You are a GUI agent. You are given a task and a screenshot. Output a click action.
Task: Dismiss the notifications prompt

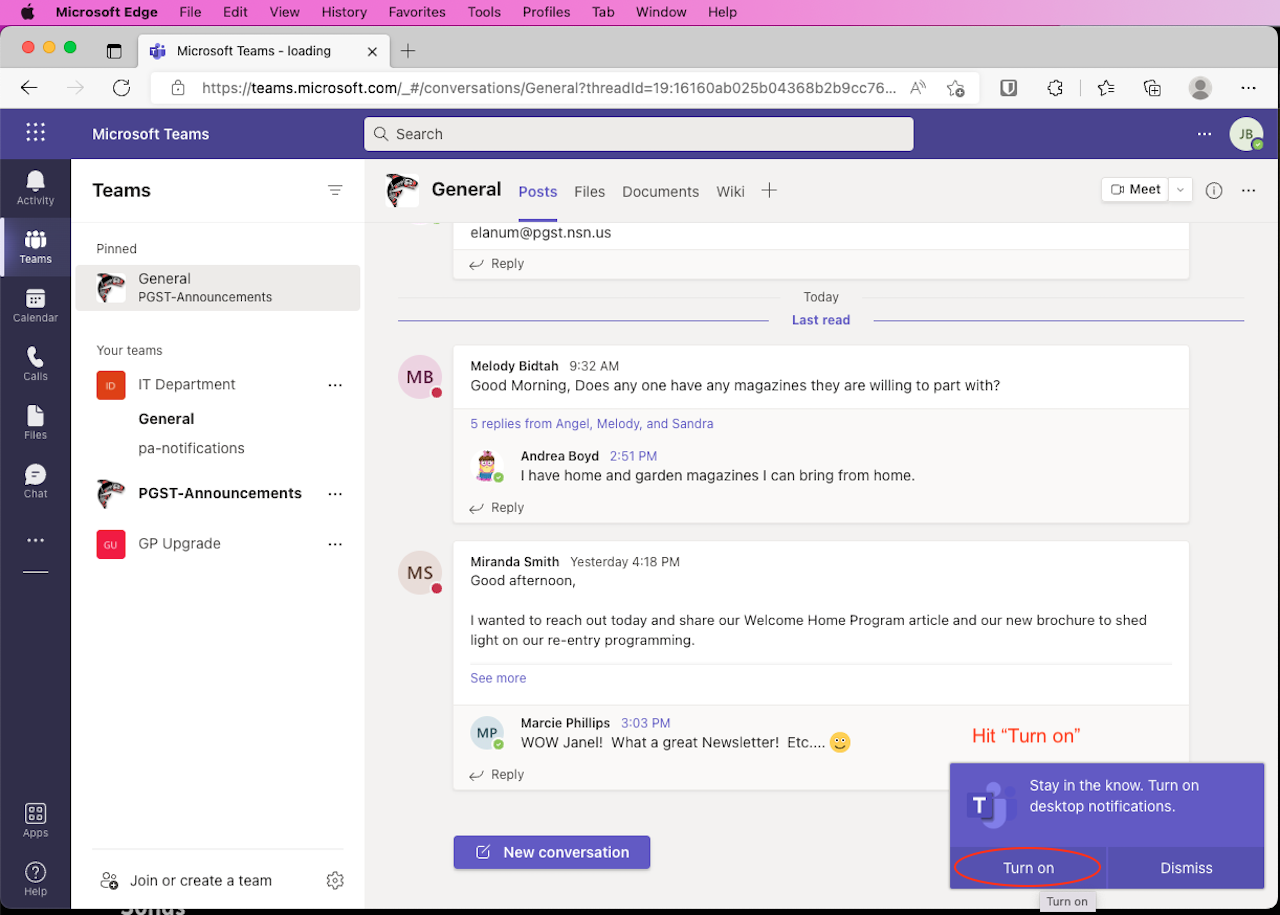click(1186, 868)
